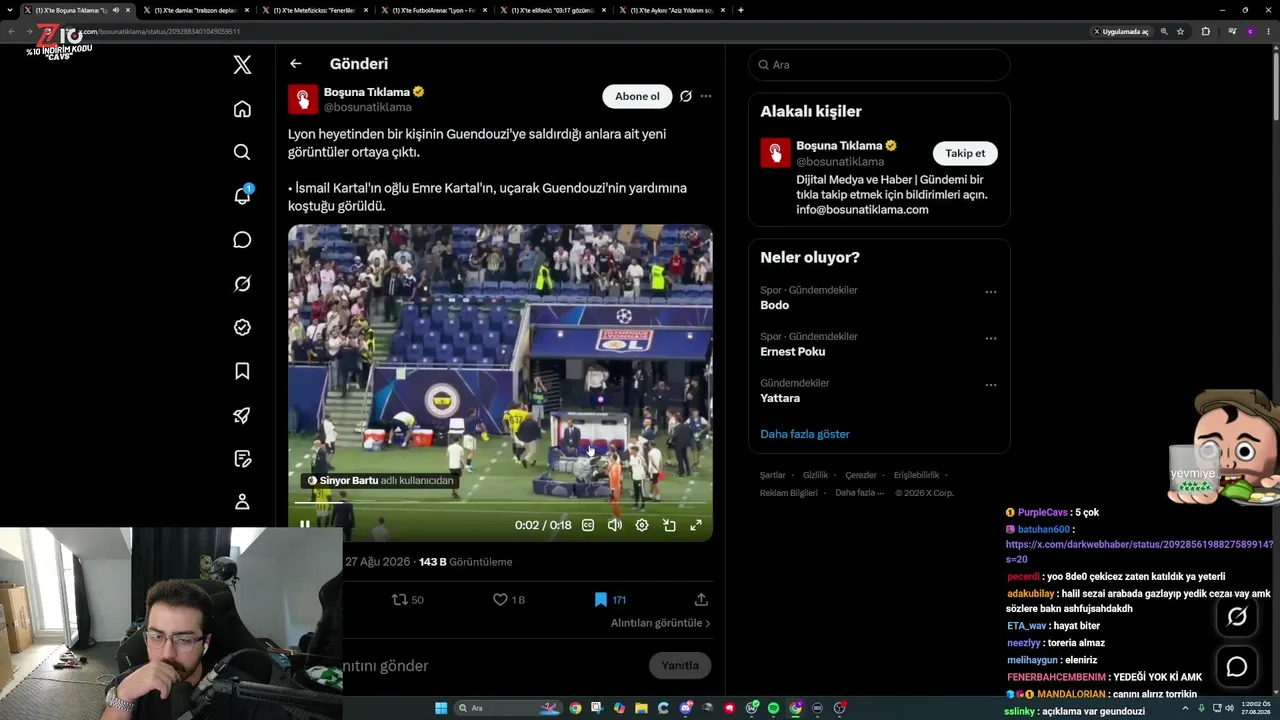Switch to the Aykırı browser tab

[672, 10]
